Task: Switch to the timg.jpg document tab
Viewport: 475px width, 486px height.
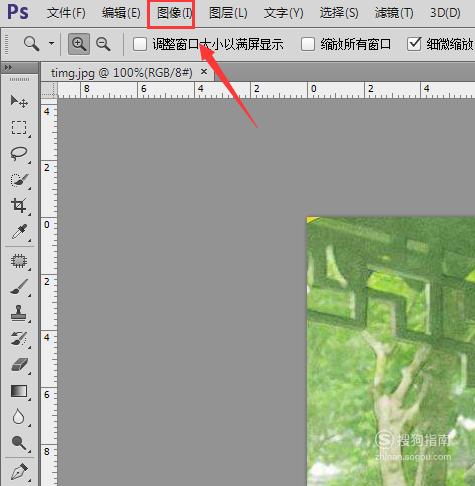Action: 122,72
